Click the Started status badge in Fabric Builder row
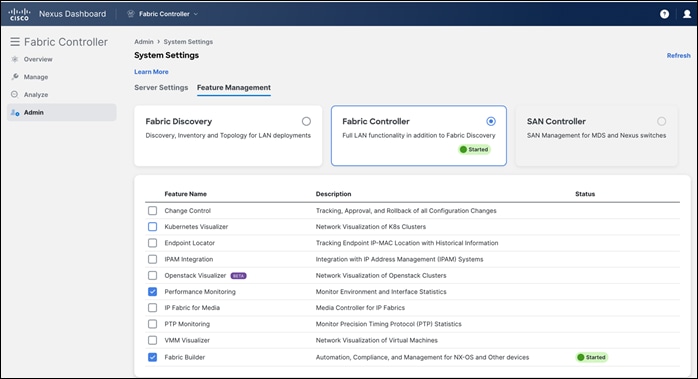 tap(592, 357)
